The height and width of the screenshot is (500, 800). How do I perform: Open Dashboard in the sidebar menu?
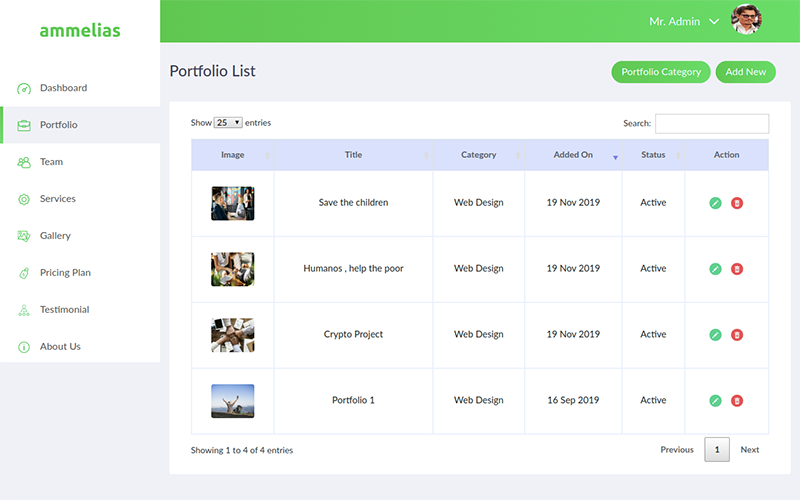click(x=80, y=88)
